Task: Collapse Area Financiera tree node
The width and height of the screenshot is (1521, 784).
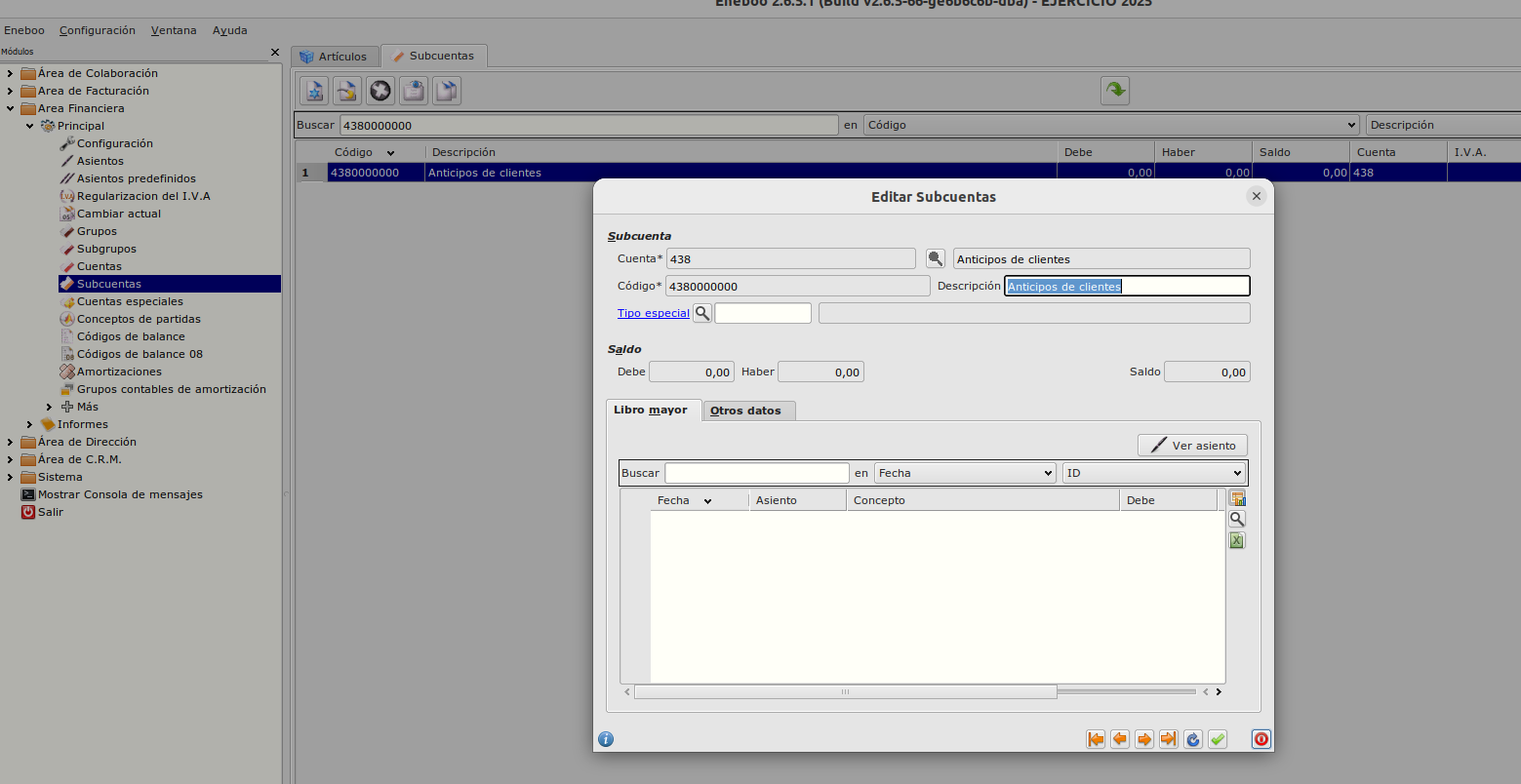Action: pyautogui.click(x=10, y=108)
